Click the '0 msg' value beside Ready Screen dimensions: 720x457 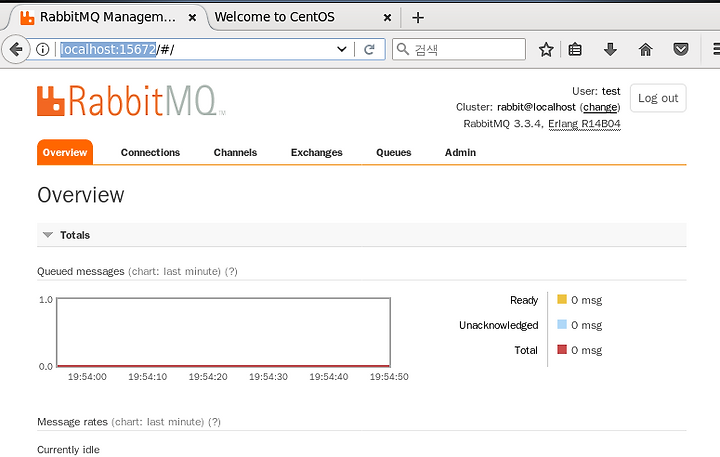586,300
